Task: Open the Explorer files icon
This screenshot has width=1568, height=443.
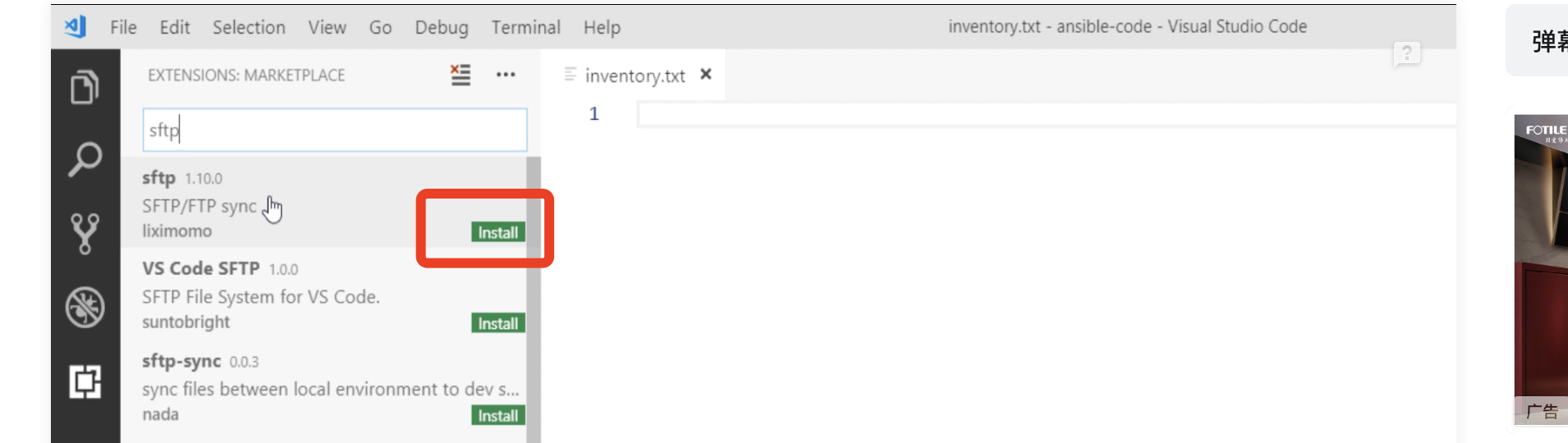Action: pos(85,88)
